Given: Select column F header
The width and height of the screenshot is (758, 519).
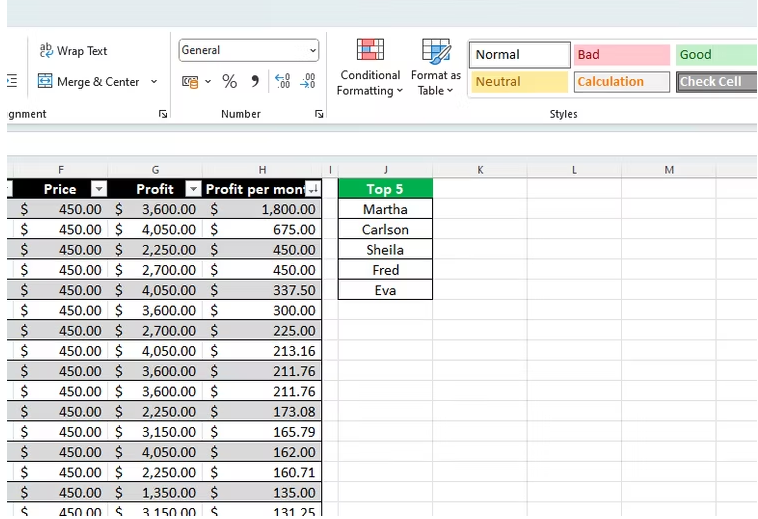Looking at the screenshot, I should (x=60, y=170).
